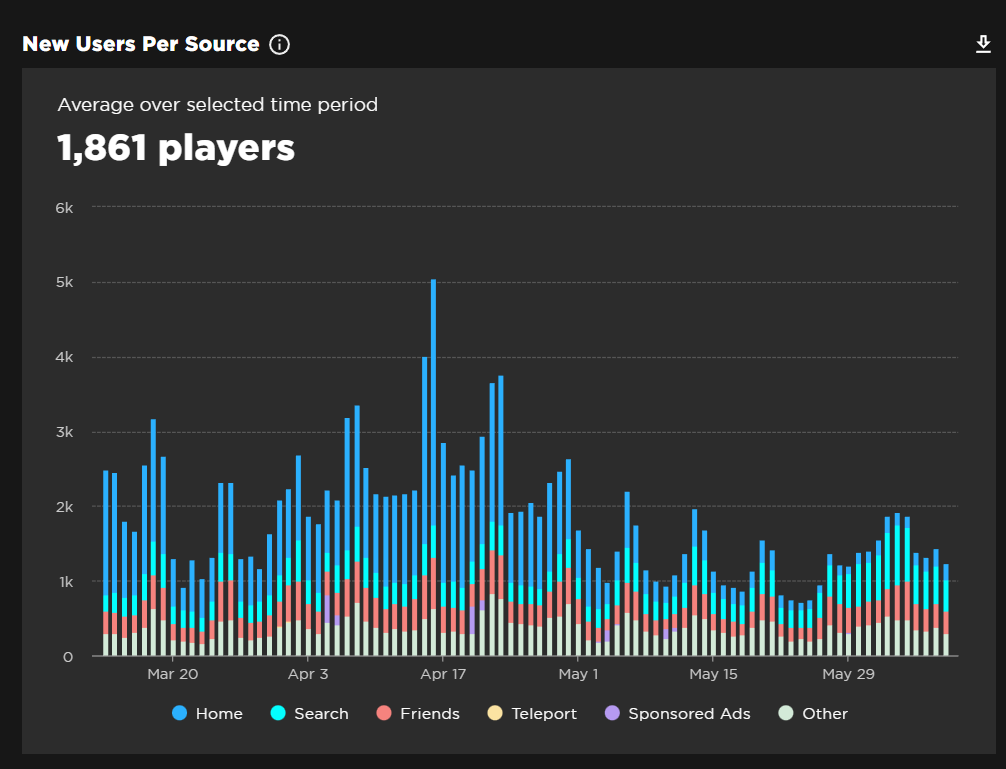The width and height of the screenshot is (1006, 769).
Task: Click the Apr 17 axis label
Action: click(x=443, y=674)
